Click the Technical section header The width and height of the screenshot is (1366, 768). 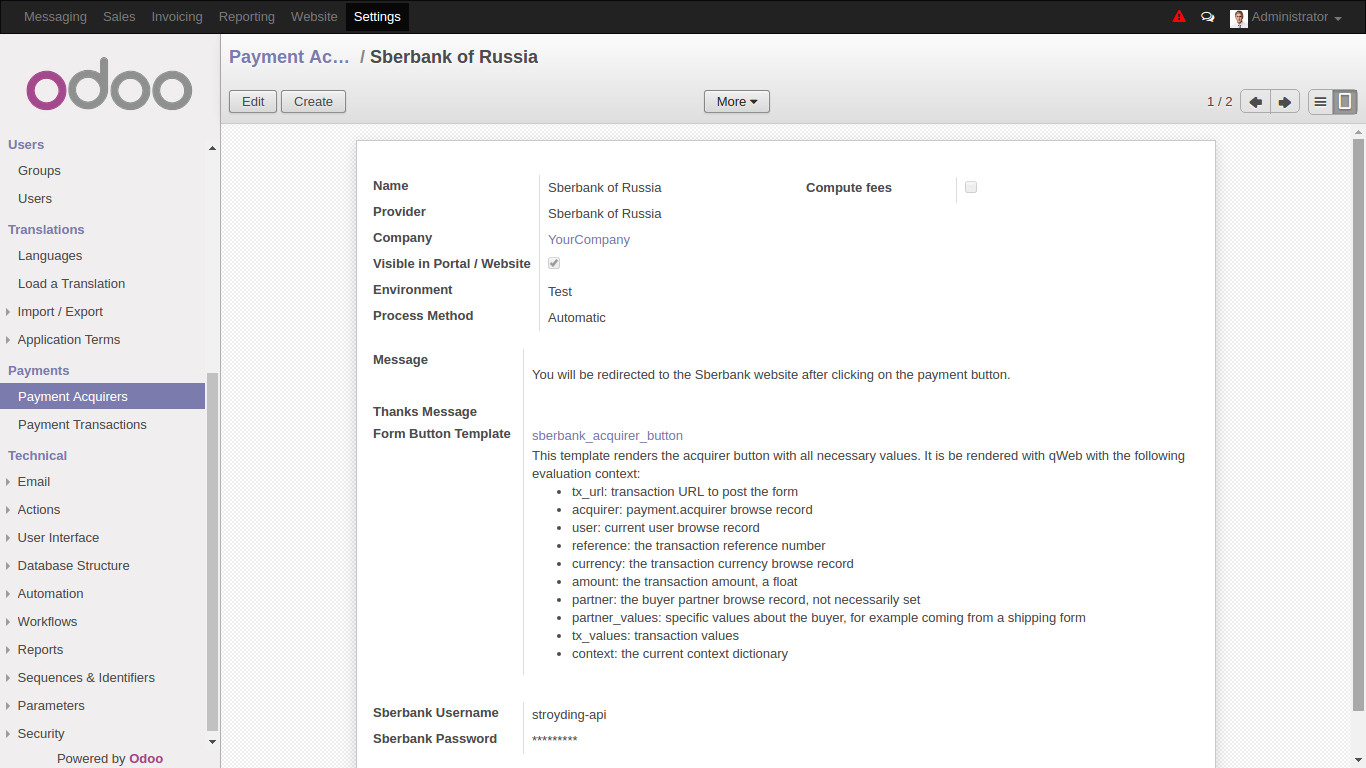[x=37, y=456]
